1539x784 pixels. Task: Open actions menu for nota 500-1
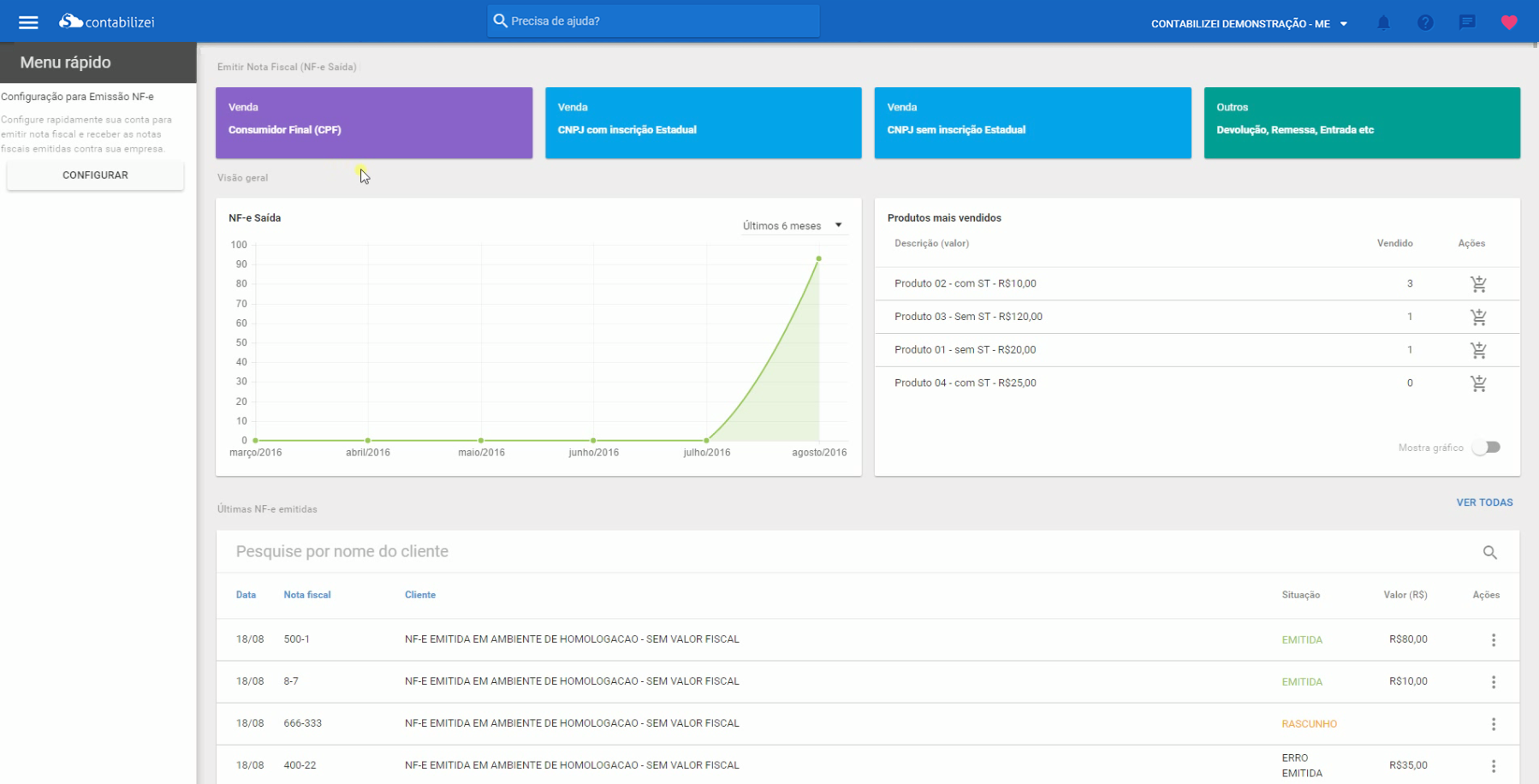click(1494, 640)
